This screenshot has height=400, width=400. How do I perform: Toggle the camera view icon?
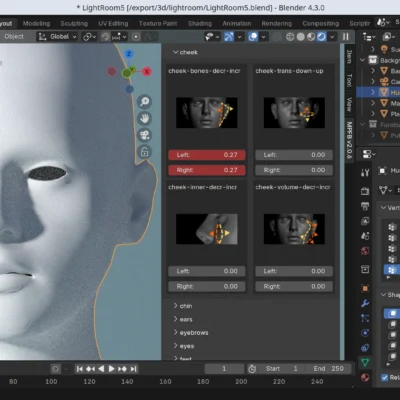(144, 135)
